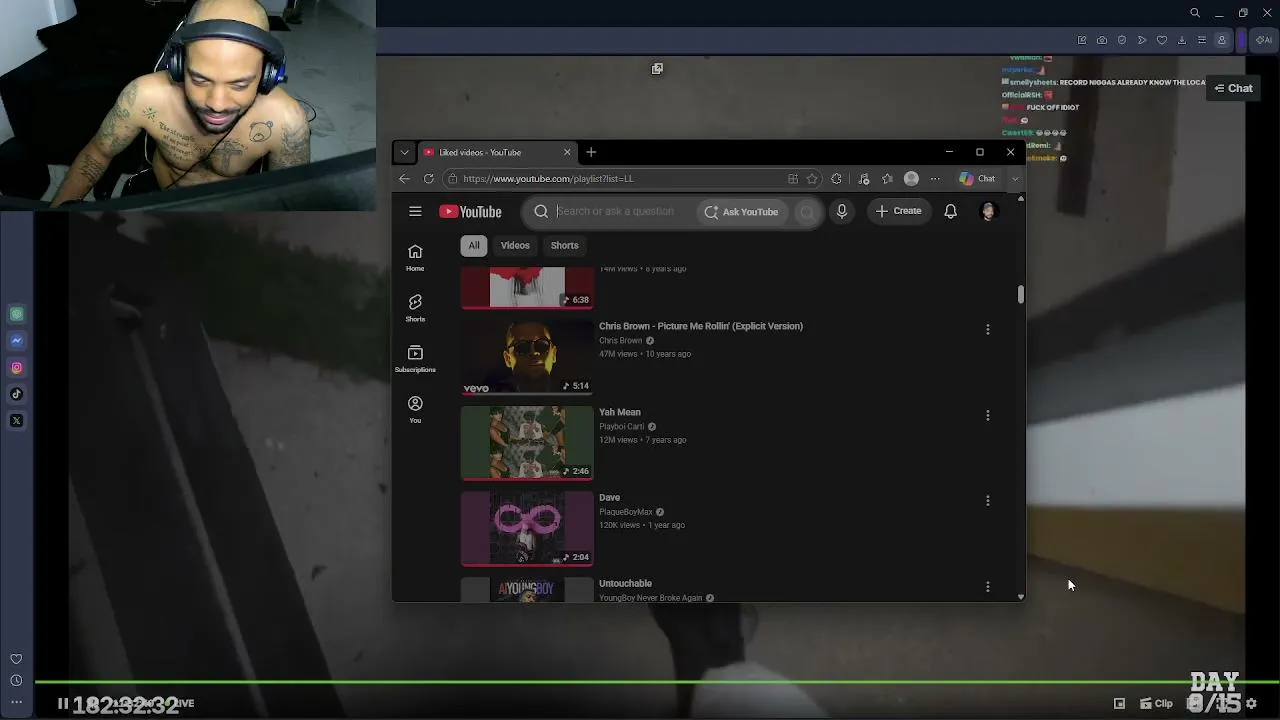Screen dimensions: 1280x720
Task: Open a new browser tab
Action: coord(591,152)
